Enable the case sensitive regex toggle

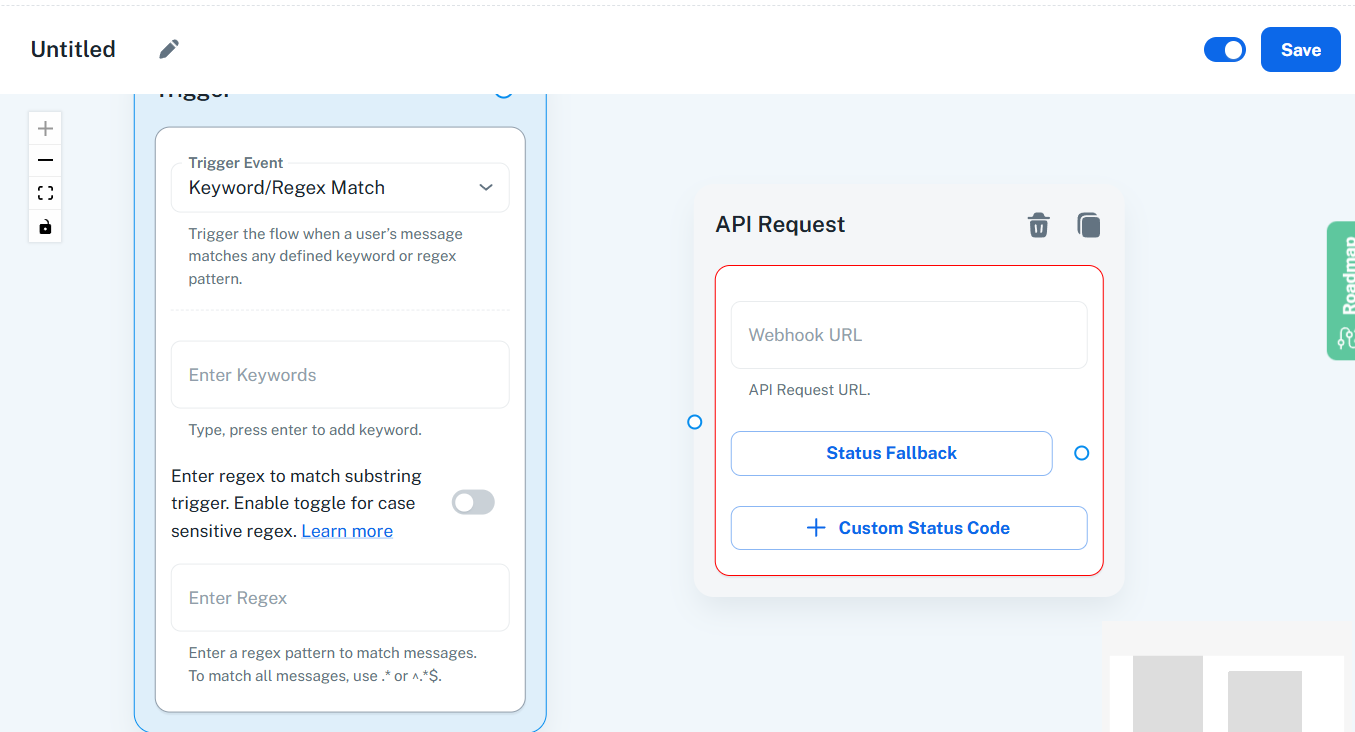point(473,502)
